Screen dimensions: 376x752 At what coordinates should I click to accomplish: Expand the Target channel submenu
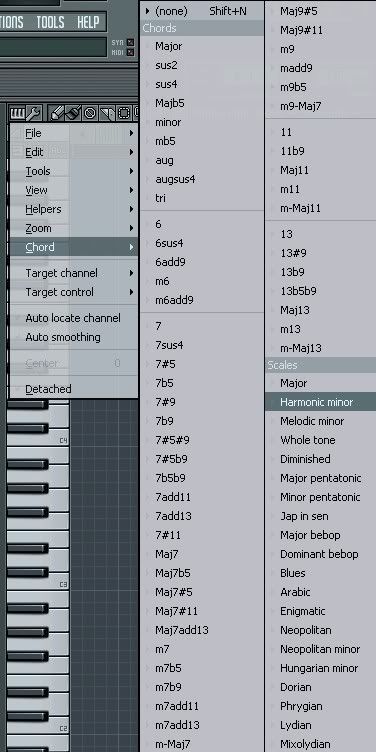tap(74, 273)
